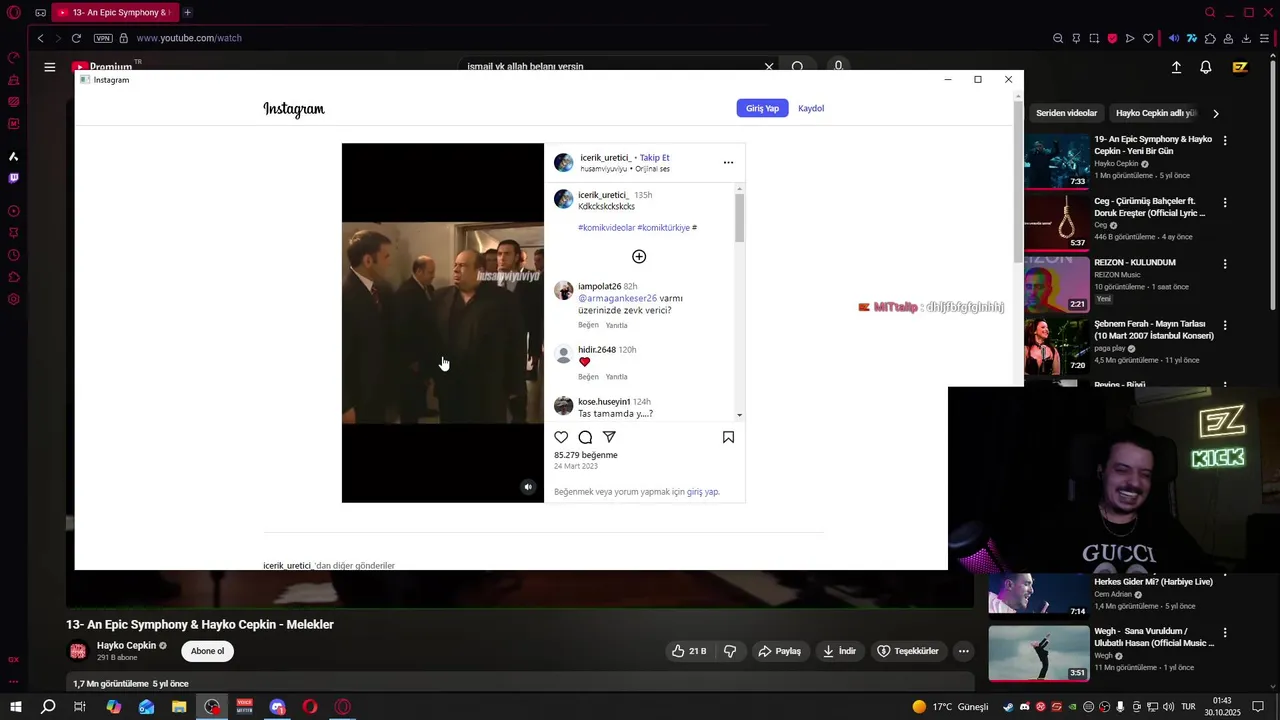Click Teşekkürler button

[908, 651]
